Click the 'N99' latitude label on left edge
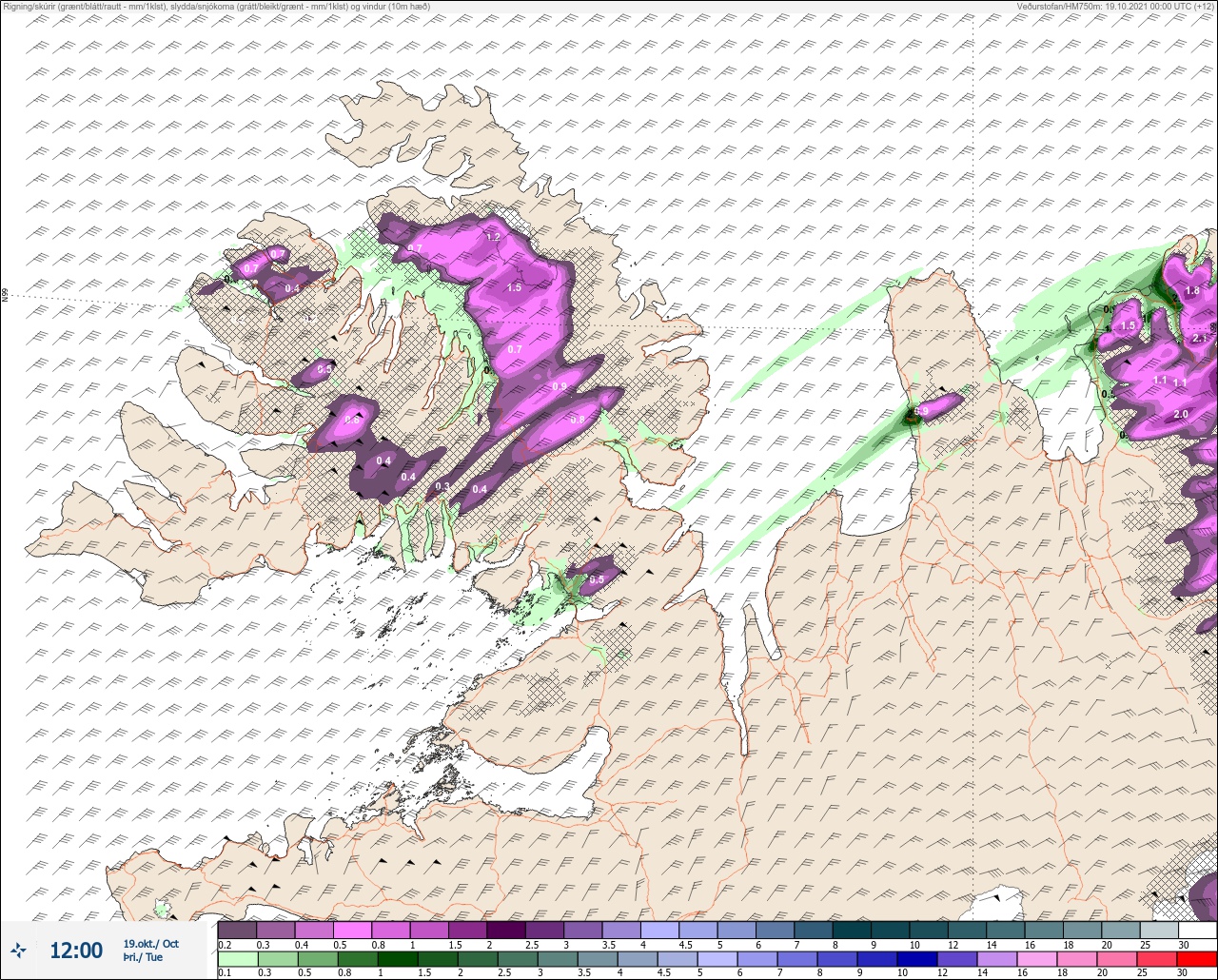This screenshot has height=980, width=1218. [x=5, y=296]
